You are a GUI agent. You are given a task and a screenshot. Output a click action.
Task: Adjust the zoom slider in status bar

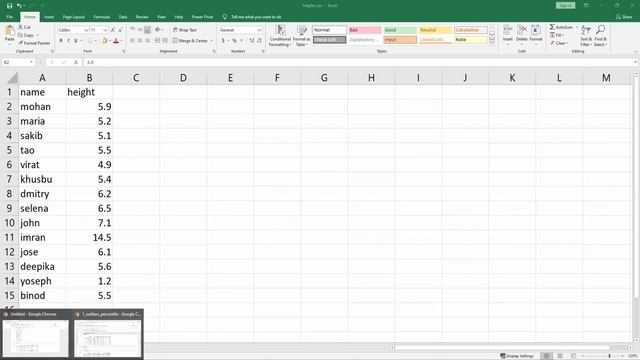pyautogui.click(x=609, y=356)
